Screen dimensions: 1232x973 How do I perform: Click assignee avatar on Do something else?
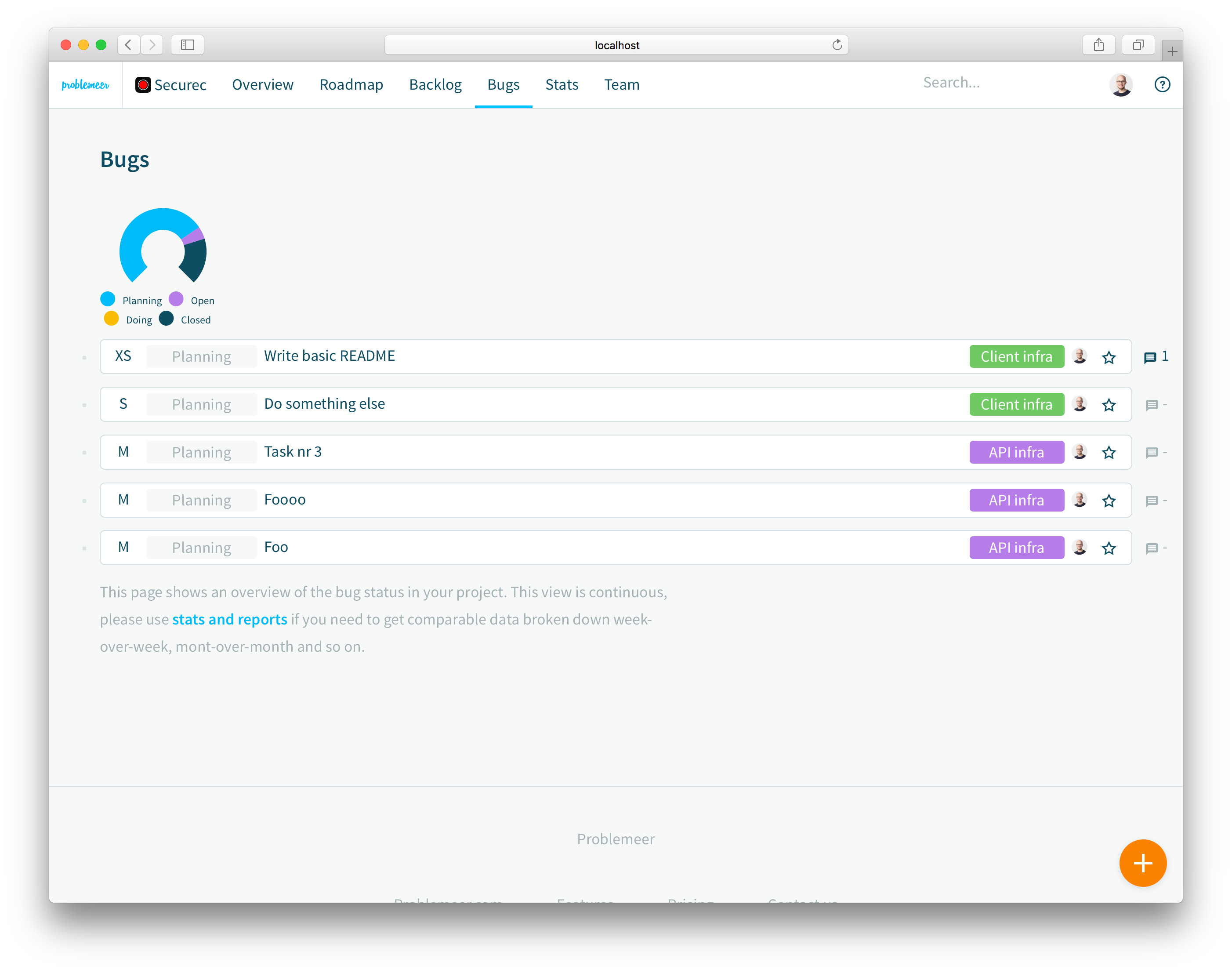1080,404
